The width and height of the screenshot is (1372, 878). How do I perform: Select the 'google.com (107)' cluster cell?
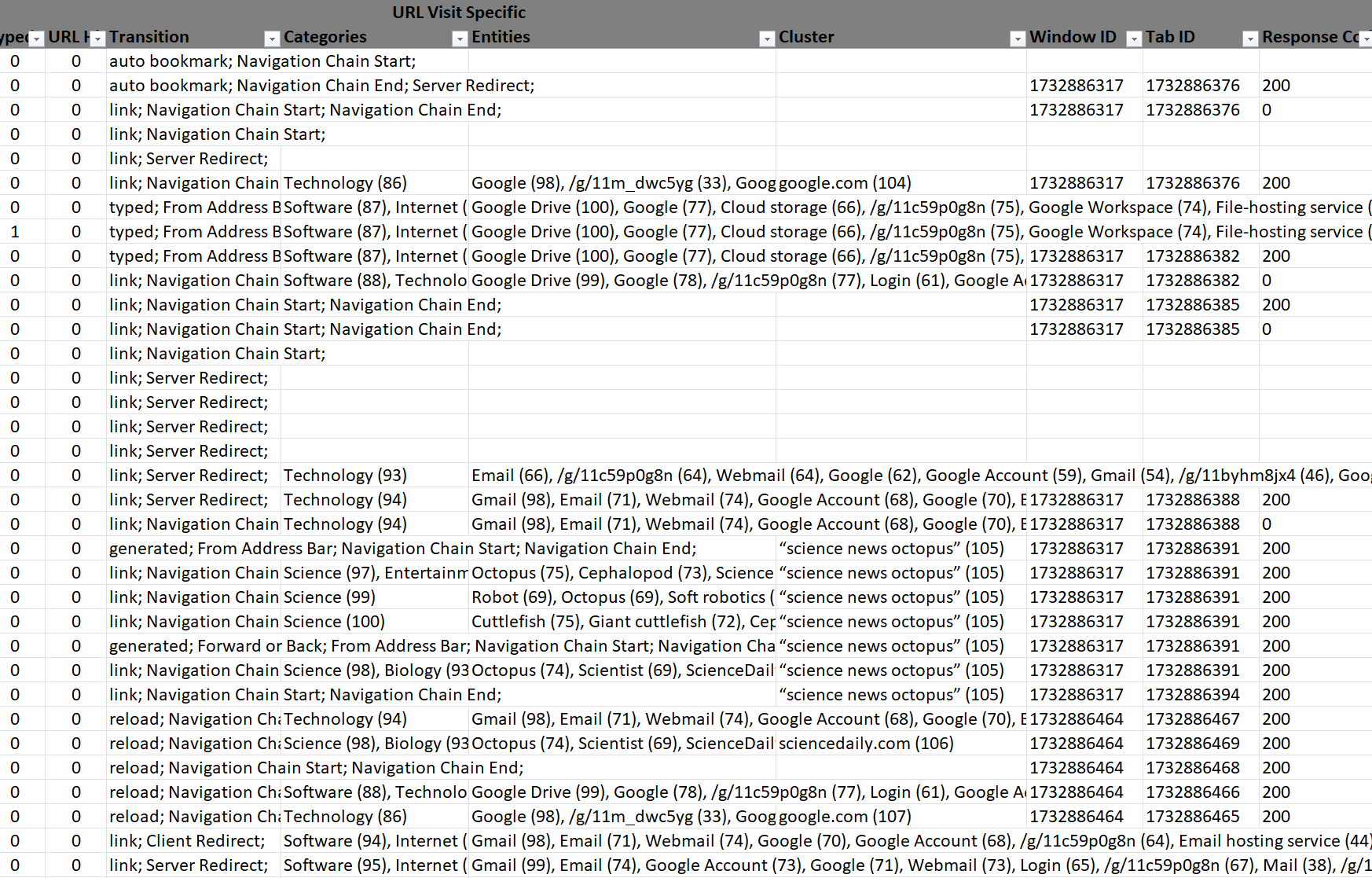pyautogui.click(x=901, y=817)
